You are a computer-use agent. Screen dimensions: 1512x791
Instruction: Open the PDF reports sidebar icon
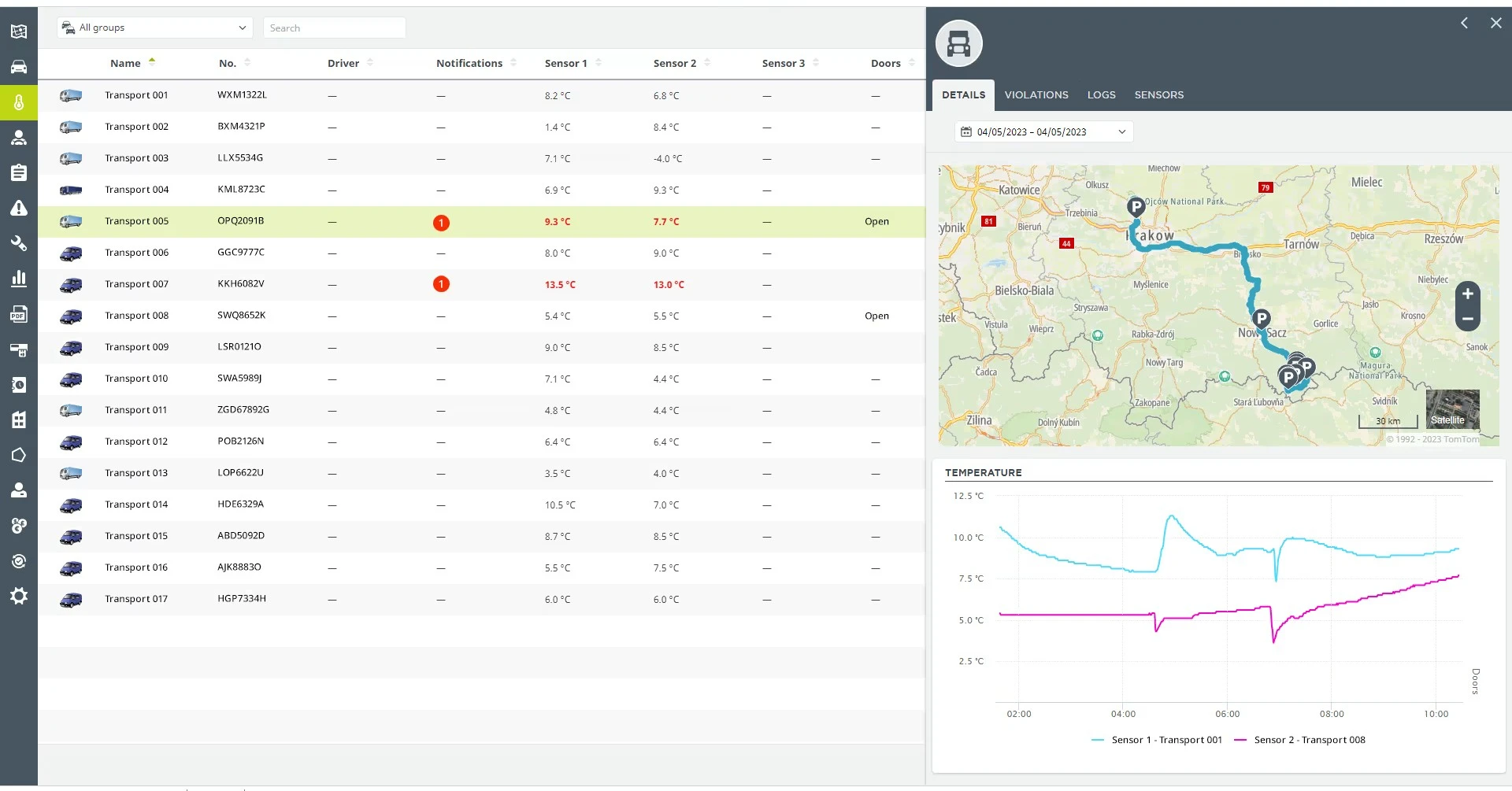tap(19, 314)
